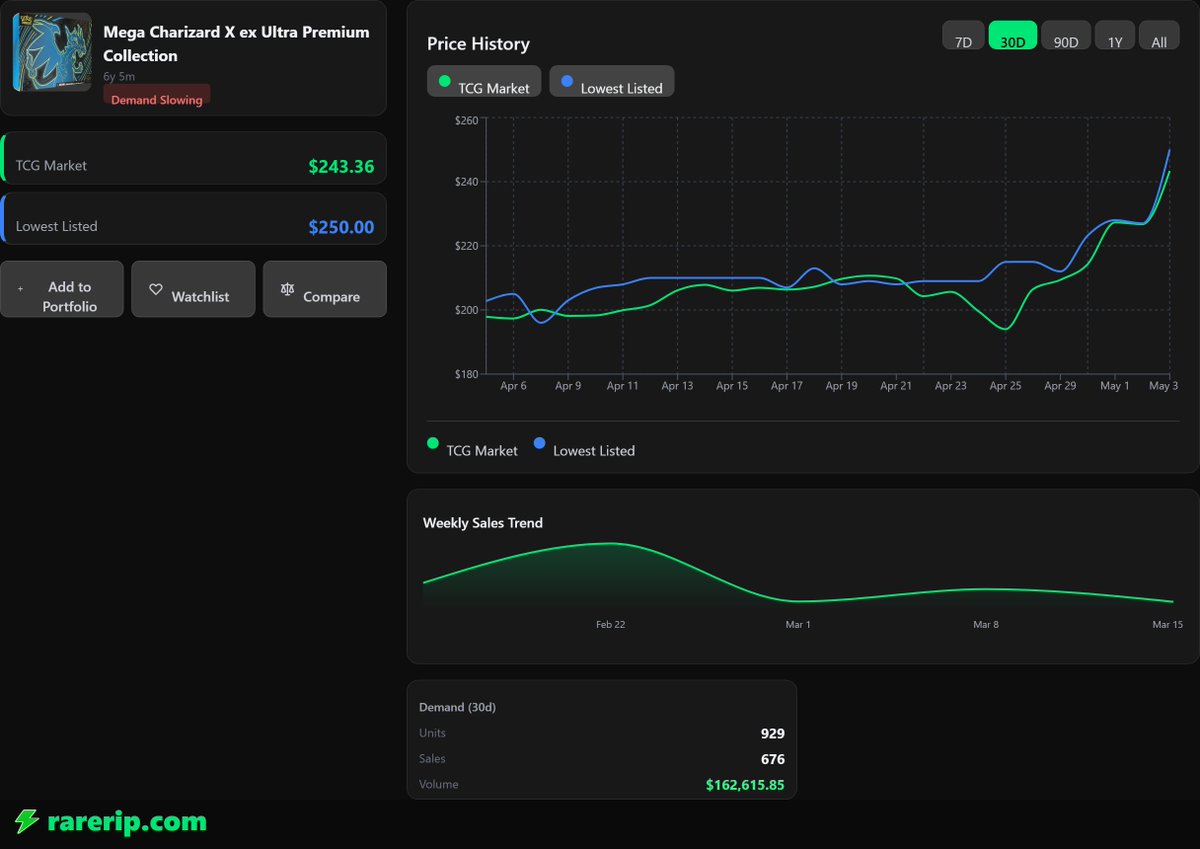1200x849 pixels.
Task: Switch price history to 7D range
Action: pos(963,36)
